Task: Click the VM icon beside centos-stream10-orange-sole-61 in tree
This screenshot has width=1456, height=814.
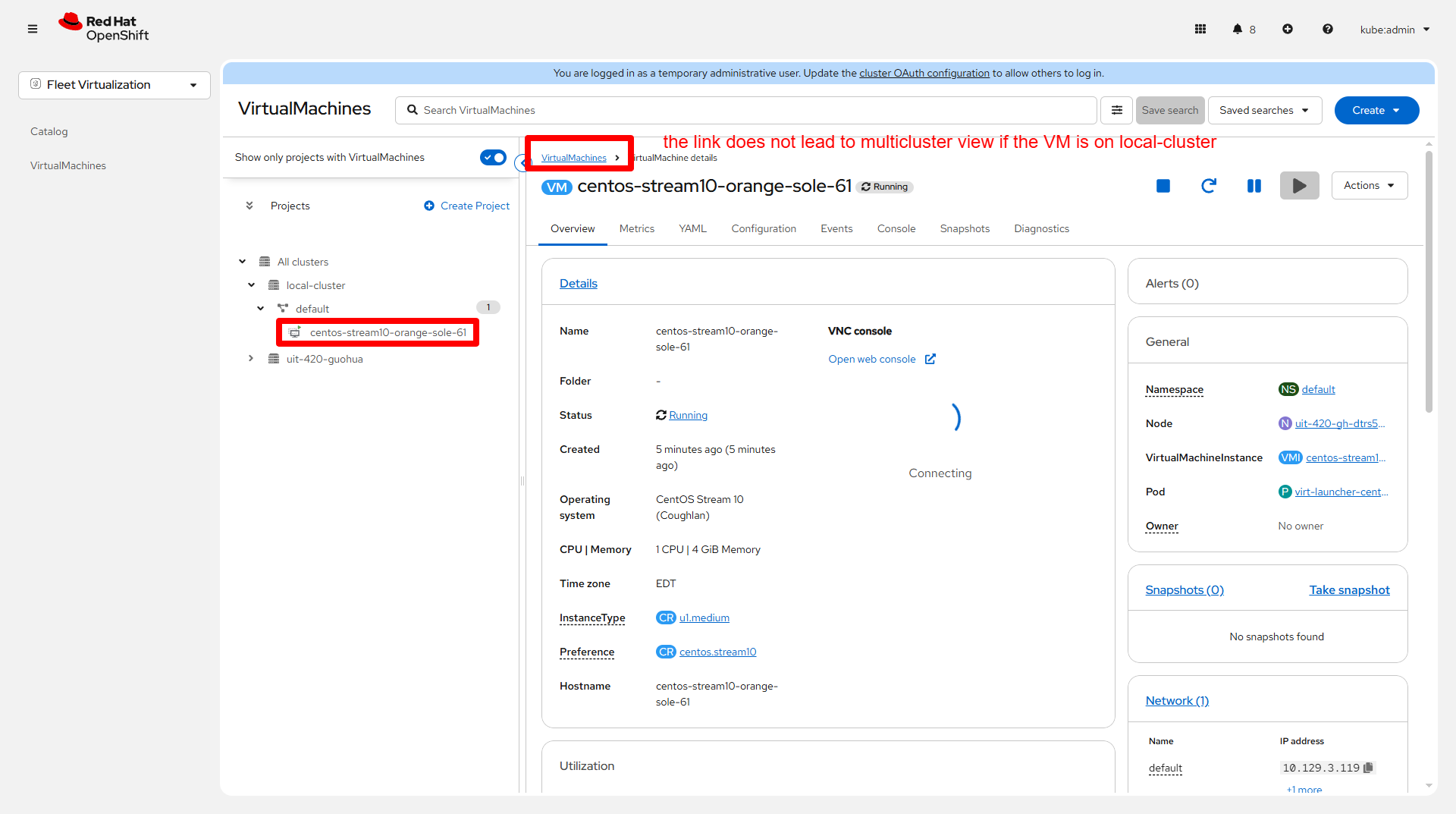Action: point(295,332)
